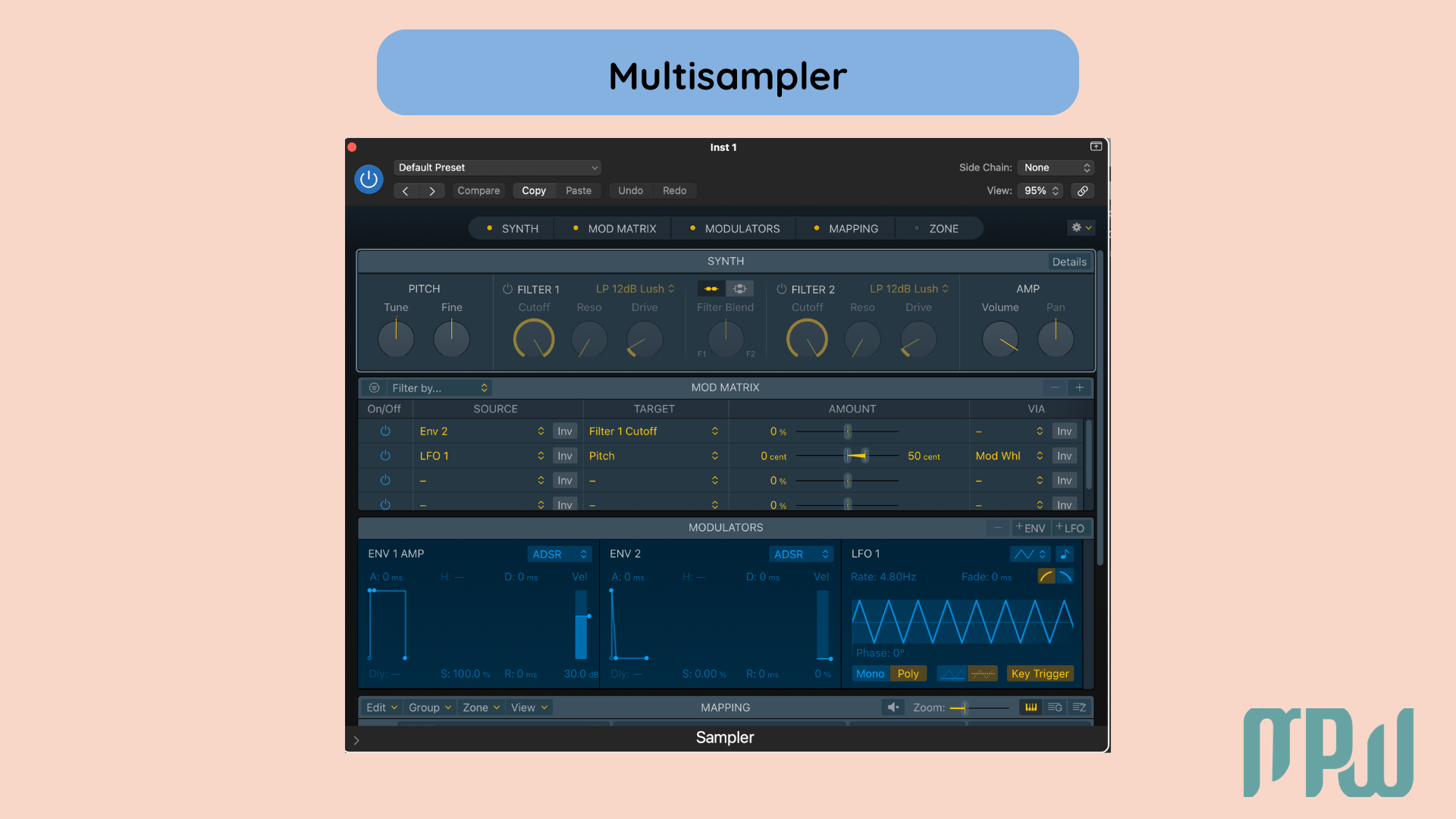
Task: Click the speaker audition icon in Mapping toolbar
Action: click(893, 707)
